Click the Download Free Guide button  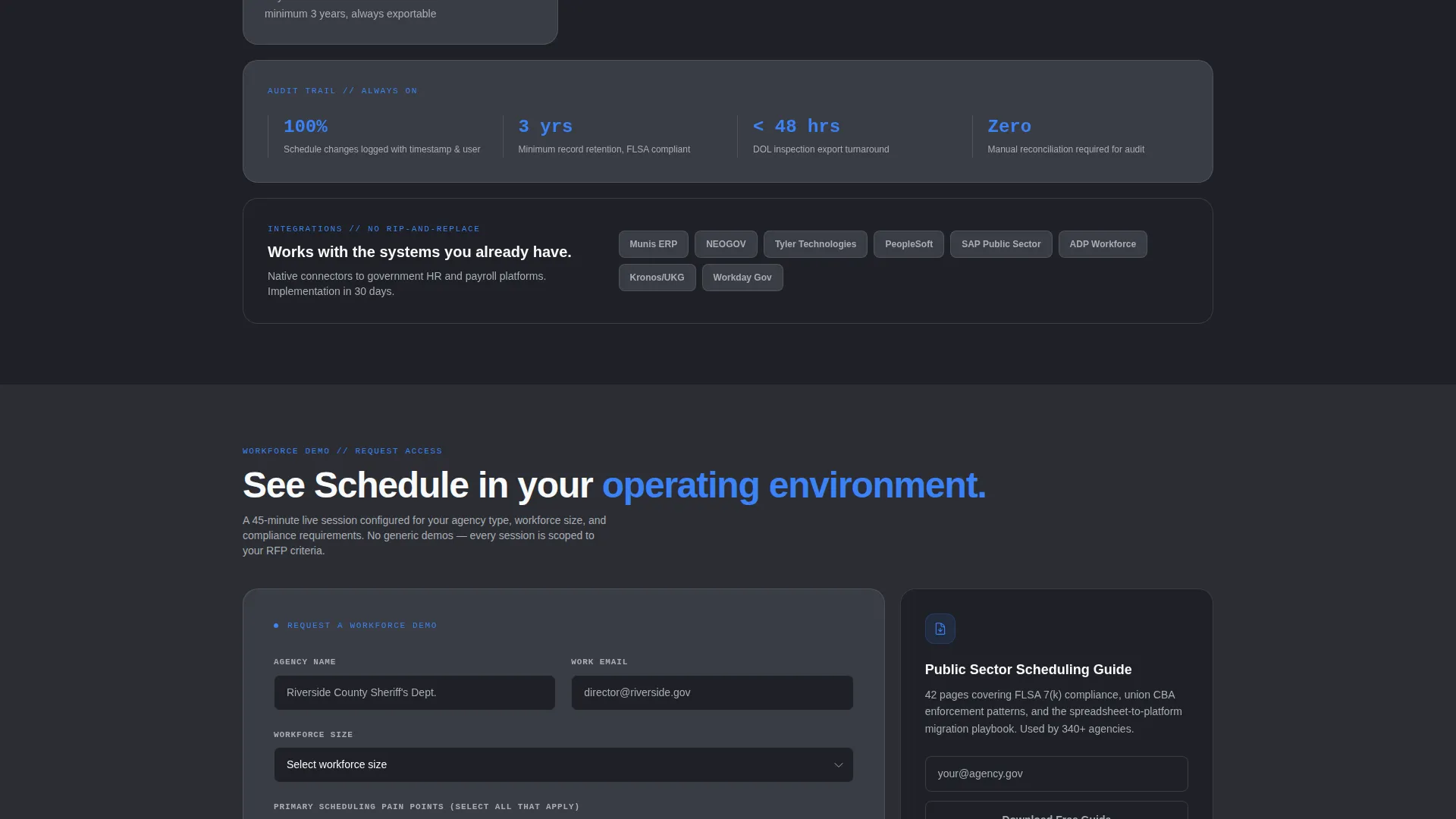[x=1056, y=811]
